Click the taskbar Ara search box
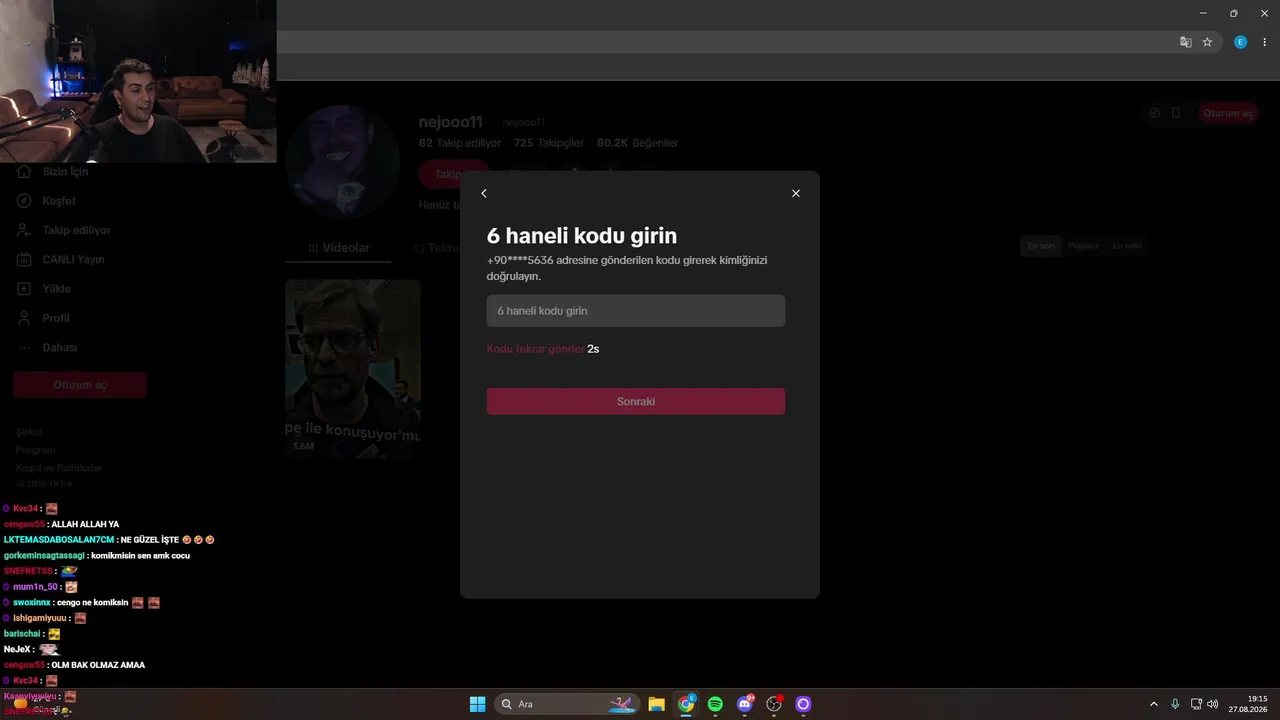This screenshot has height=720, width=1280. (x=568, y=704)
